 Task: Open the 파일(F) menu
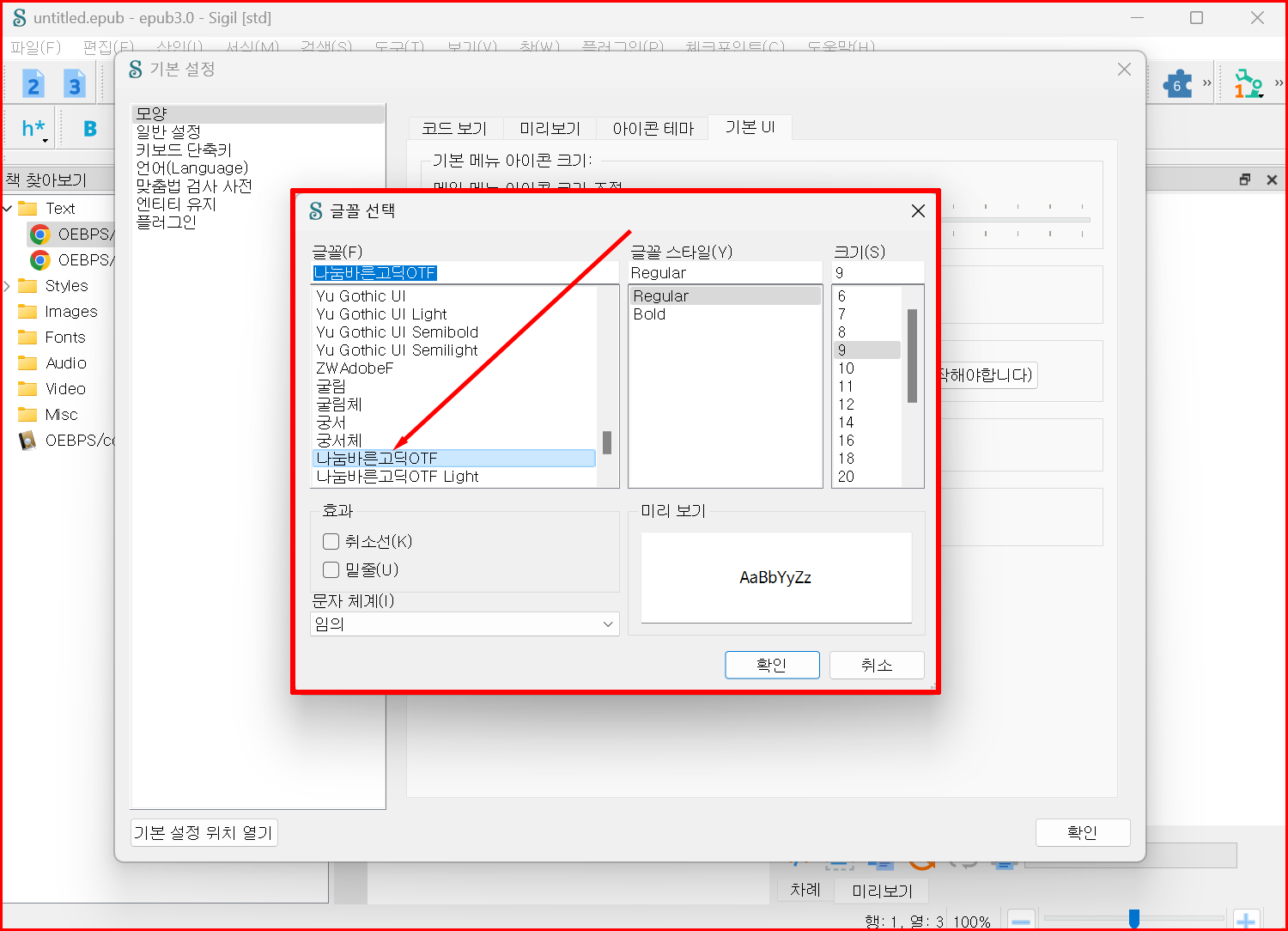point(36,47)
